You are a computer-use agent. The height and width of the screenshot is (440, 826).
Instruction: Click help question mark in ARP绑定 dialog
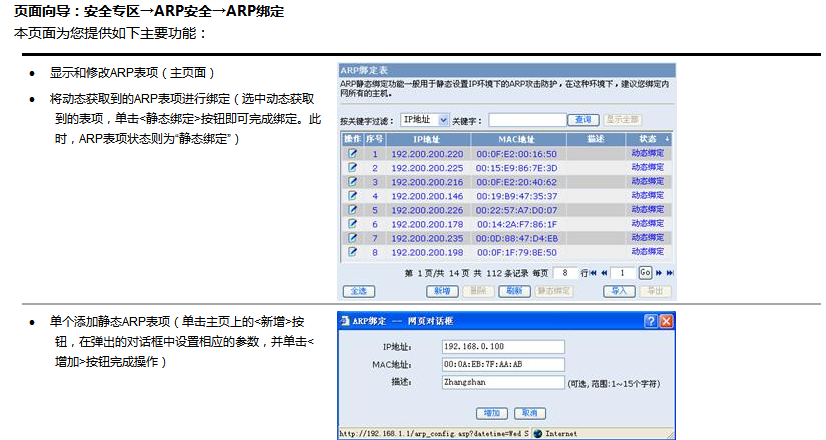click(x=651, y=321)
